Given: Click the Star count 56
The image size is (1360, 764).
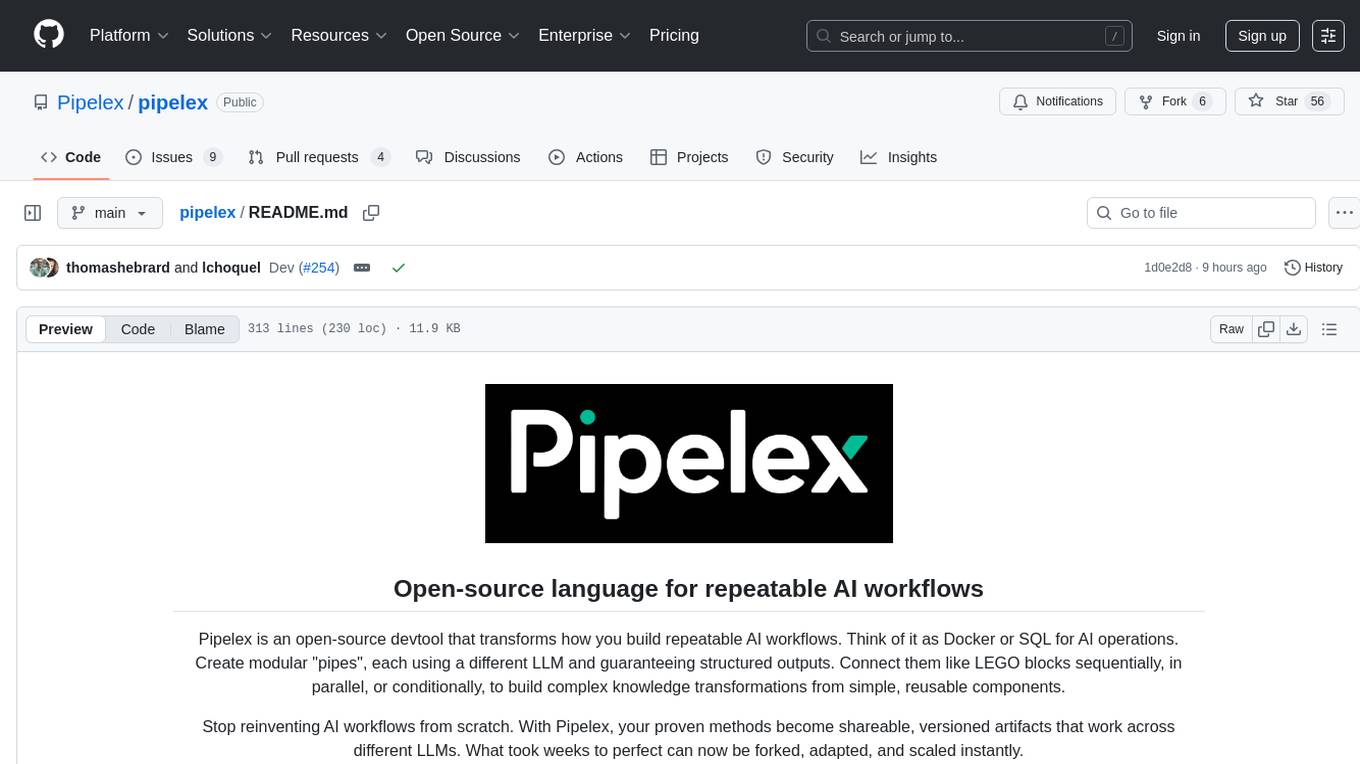Looking at the screenshot, I should pos(1318,101).
